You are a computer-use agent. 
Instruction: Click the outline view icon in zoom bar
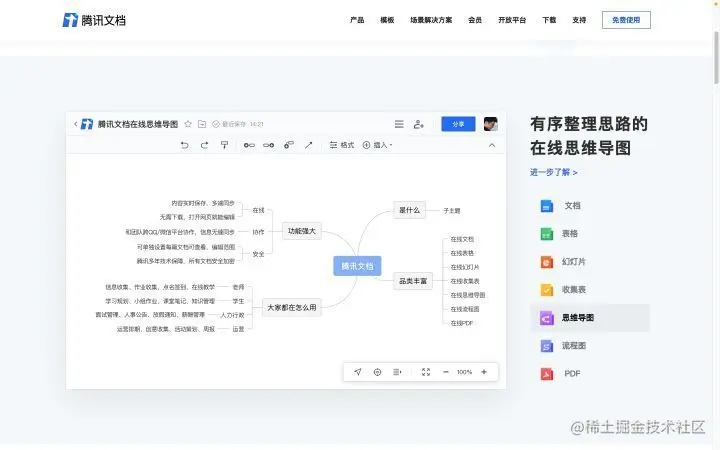[x=397, y=372]
